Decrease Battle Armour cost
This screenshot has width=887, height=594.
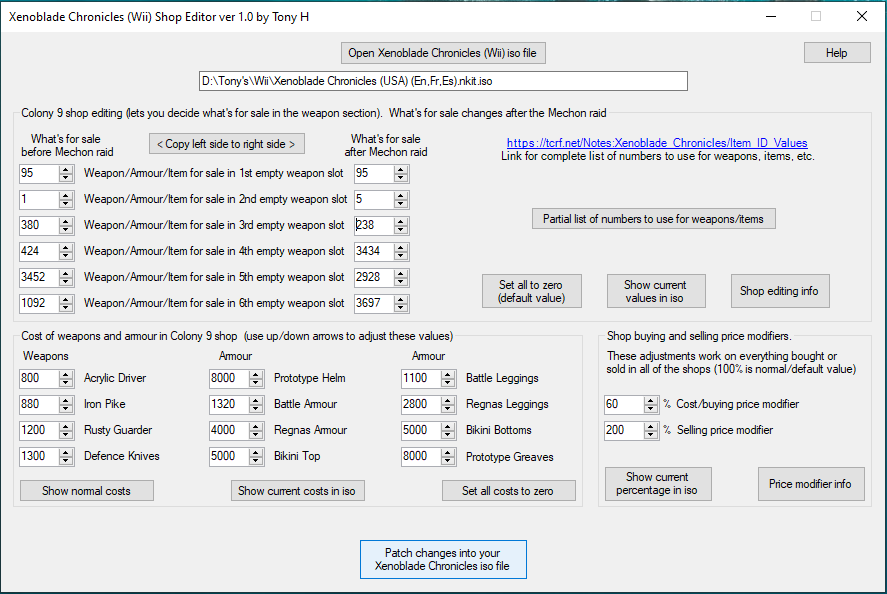pos(256,408)
